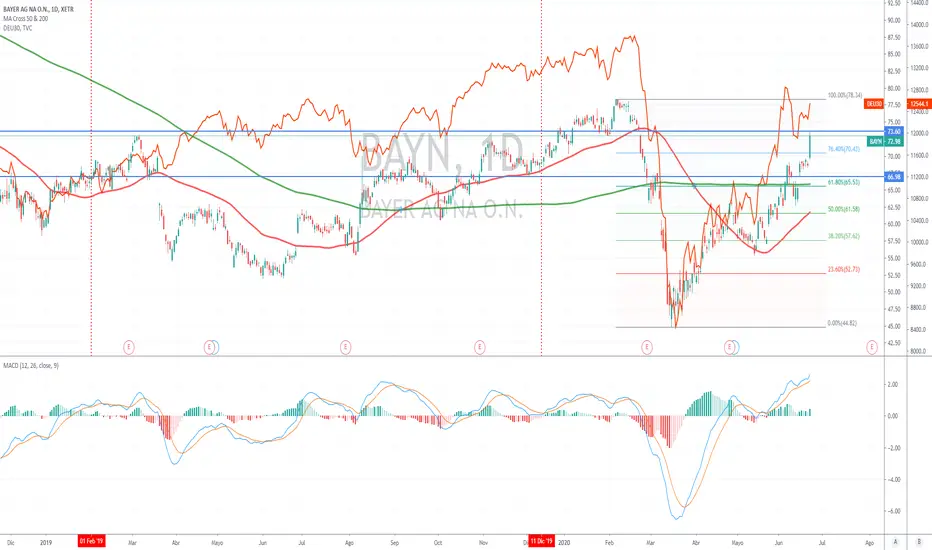Toggle the A scale button at bottom right
The height and width of the screenshot is (550, 932).
895,542
